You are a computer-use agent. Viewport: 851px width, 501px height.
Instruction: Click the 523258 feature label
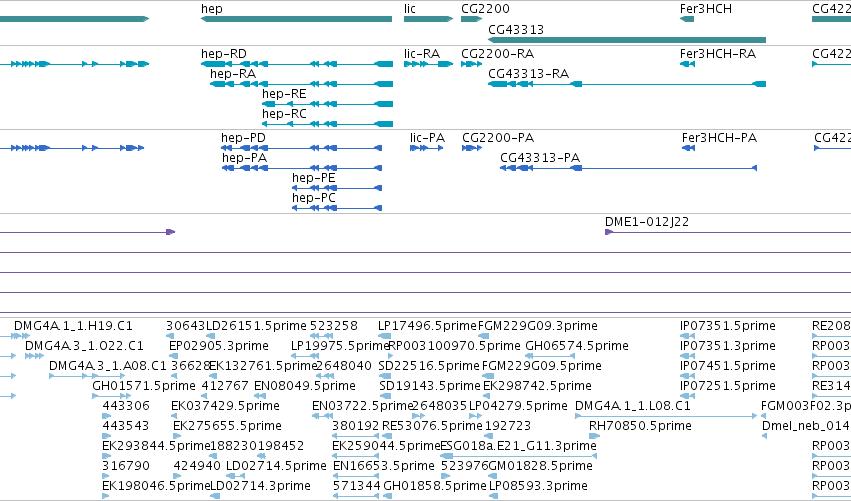click(x=334, y=326)
